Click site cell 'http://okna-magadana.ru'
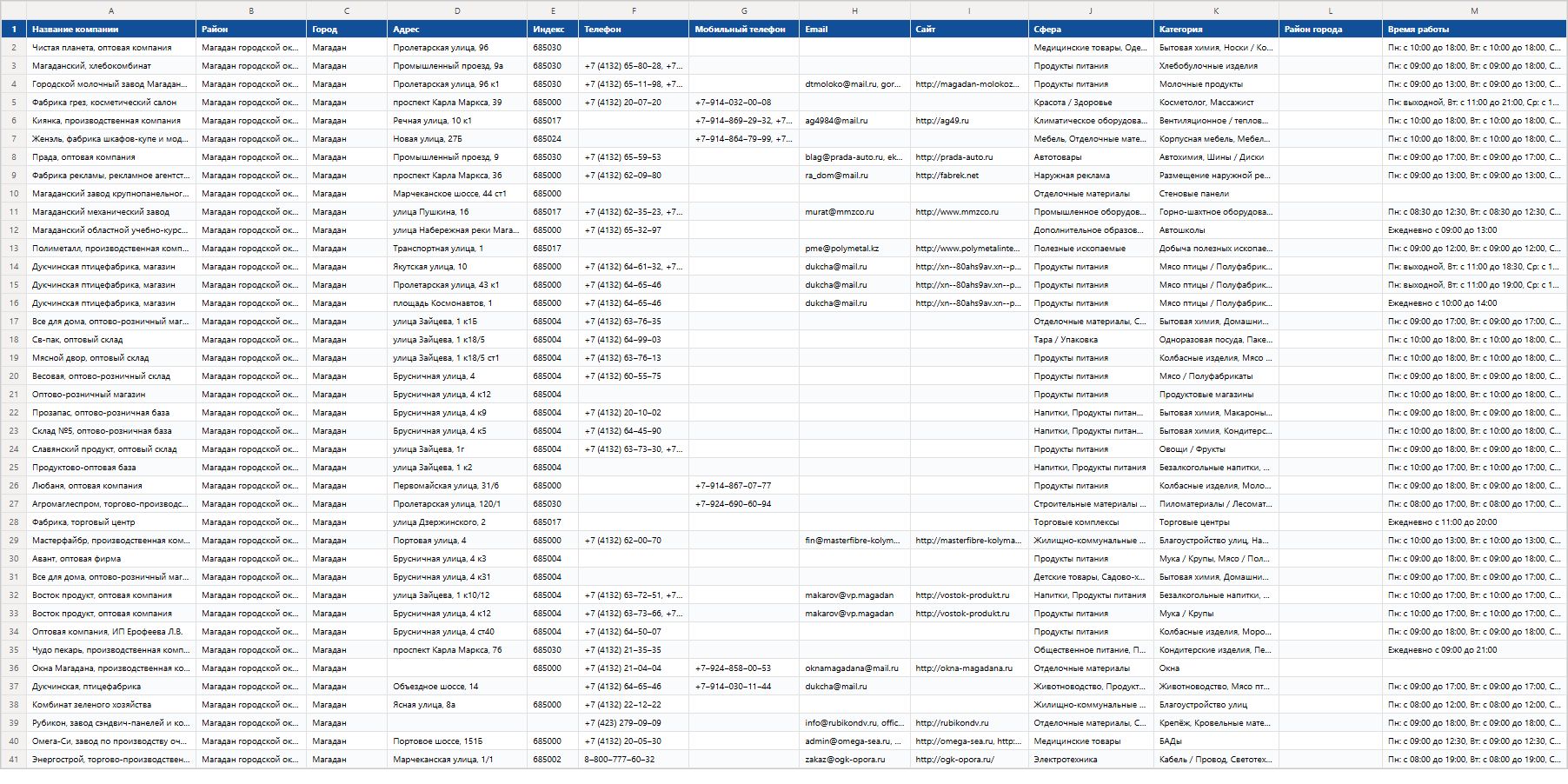Viewport: 1568px width, 784px height. [x=969, y=668]
